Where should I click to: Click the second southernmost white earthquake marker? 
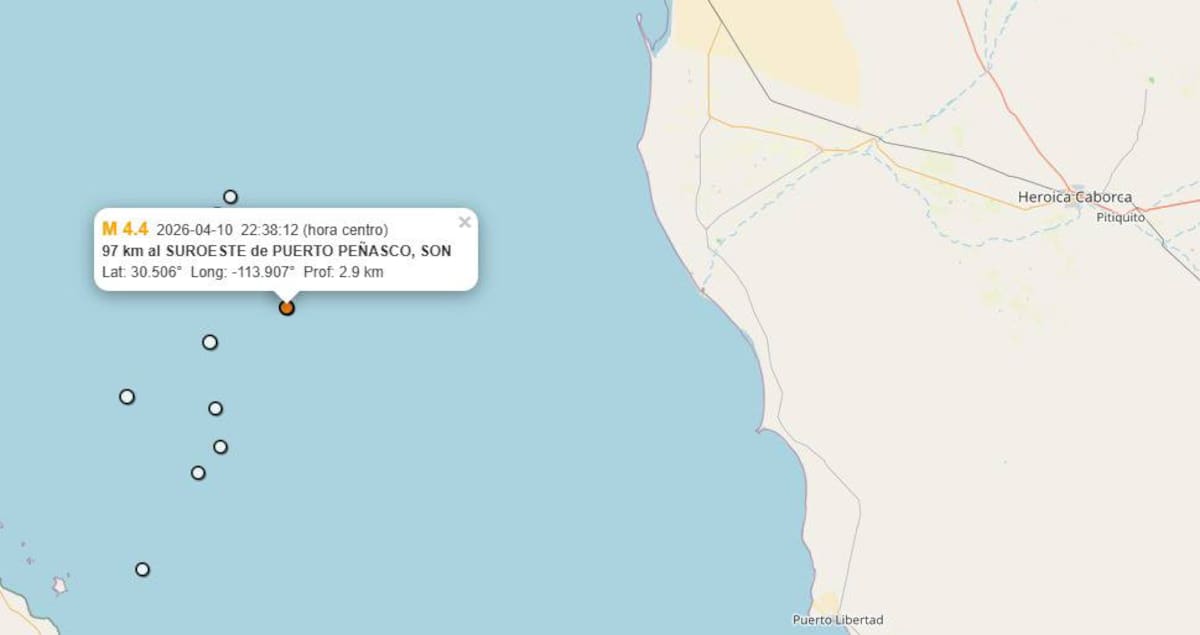pyautogui.click(x=198, y=472)
